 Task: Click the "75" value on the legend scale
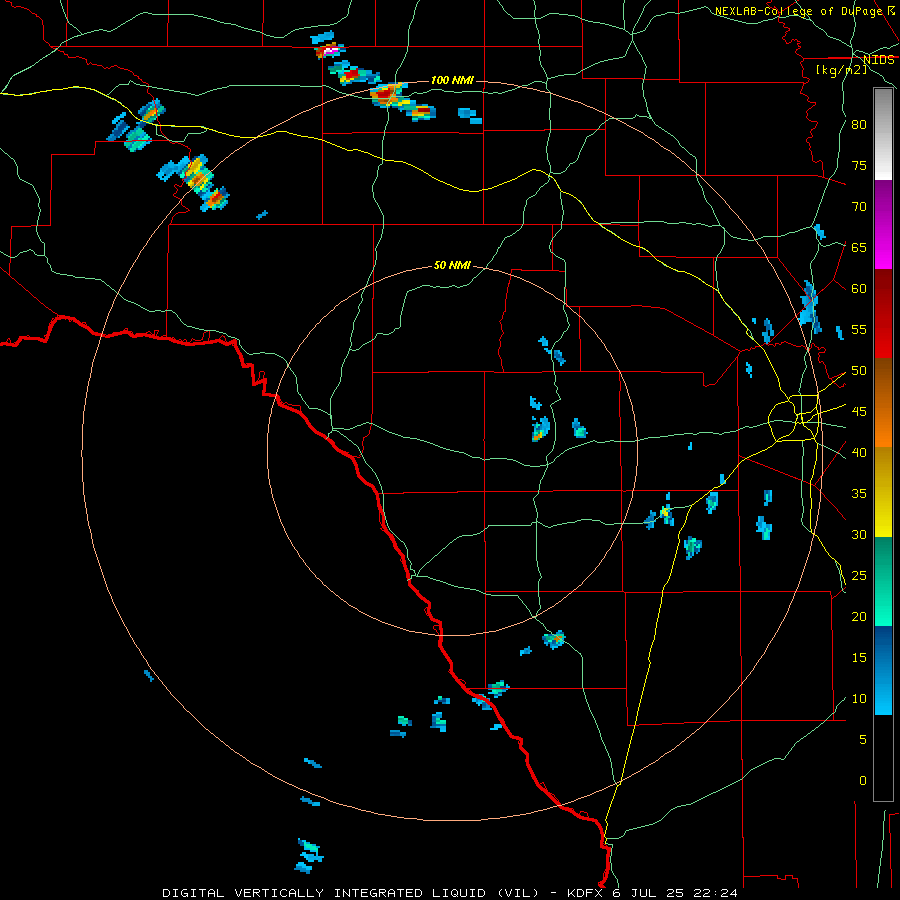(x=859, y=165)
